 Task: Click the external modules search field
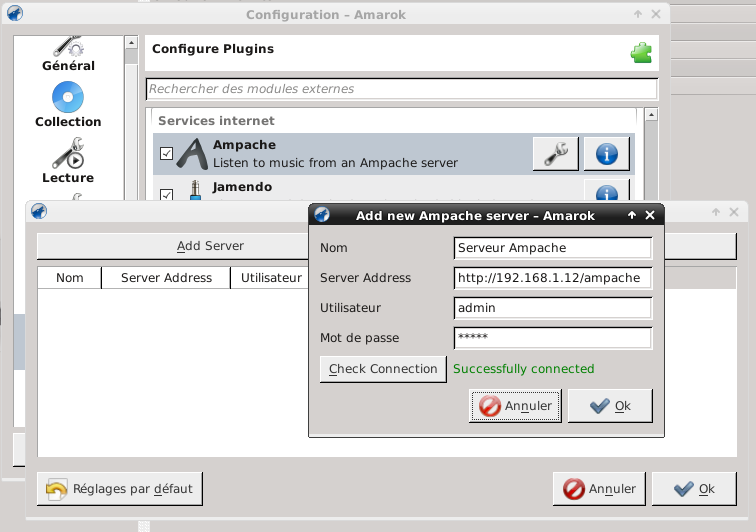[x=402, y=89]
